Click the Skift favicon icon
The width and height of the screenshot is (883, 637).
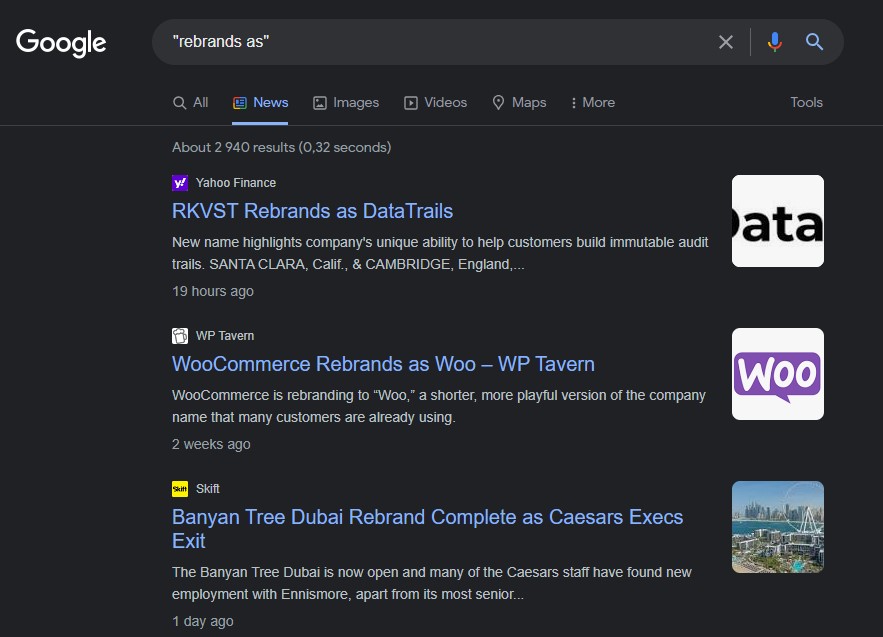click(180, 489)
